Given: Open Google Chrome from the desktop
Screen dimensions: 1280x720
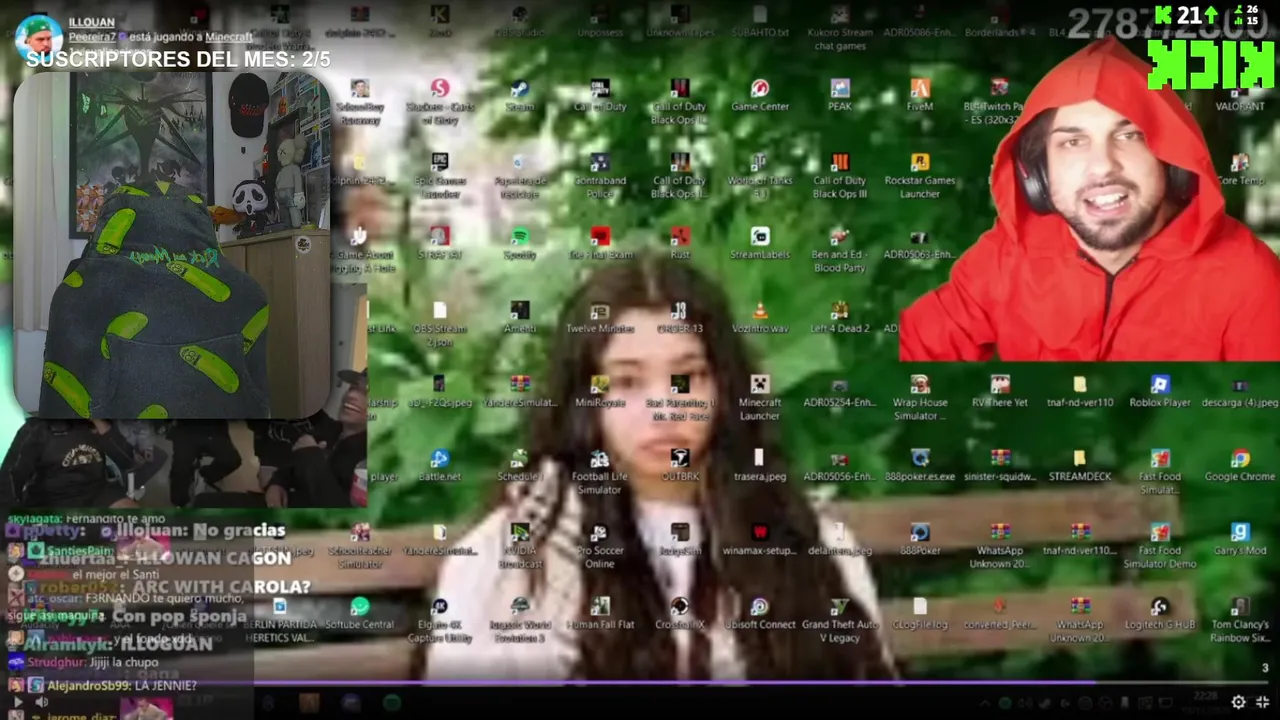Looking at the screenshot, I should (x=1240, y=465).
